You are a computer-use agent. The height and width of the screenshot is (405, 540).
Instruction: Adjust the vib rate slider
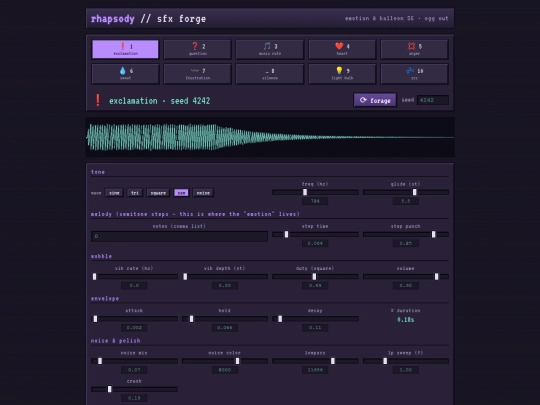[134, 277]
